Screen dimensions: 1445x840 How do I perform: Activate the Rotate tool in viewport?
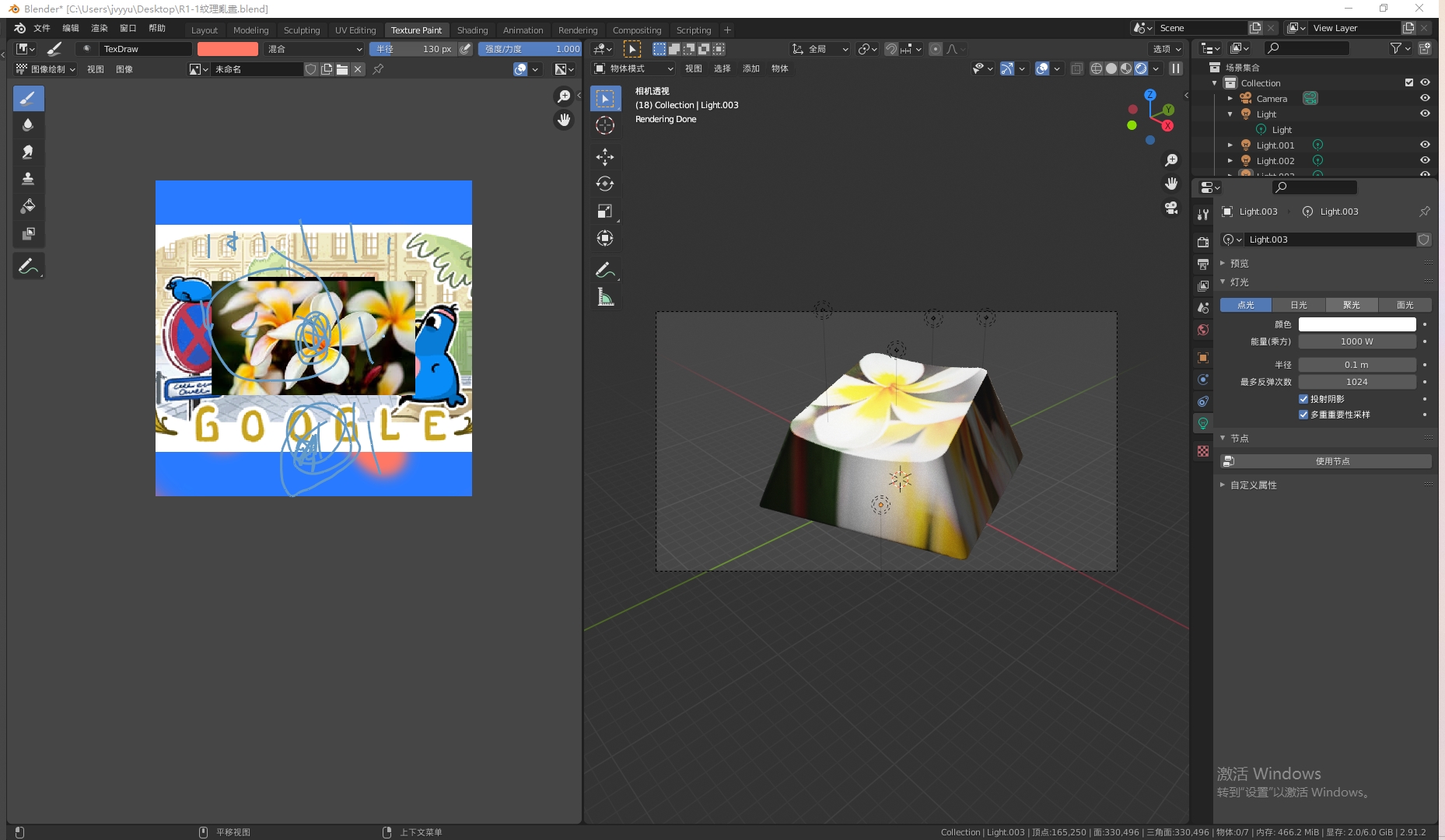coord(605,184)
